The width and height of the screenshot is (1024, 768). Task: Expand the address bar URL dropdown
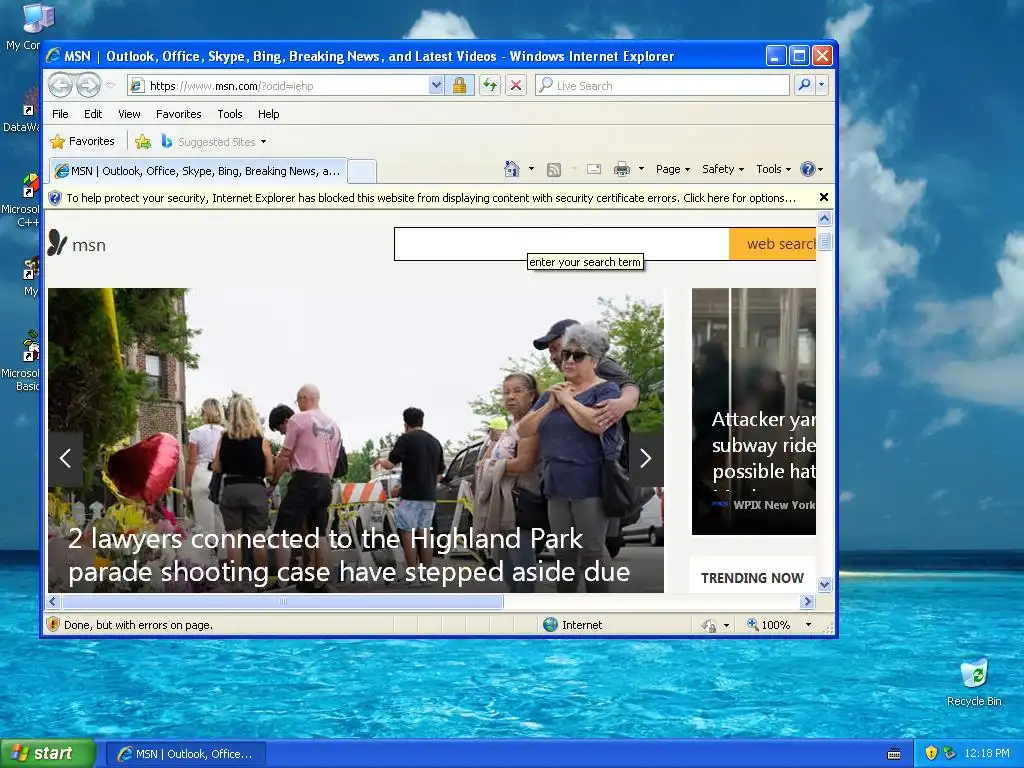coord(436,86)
